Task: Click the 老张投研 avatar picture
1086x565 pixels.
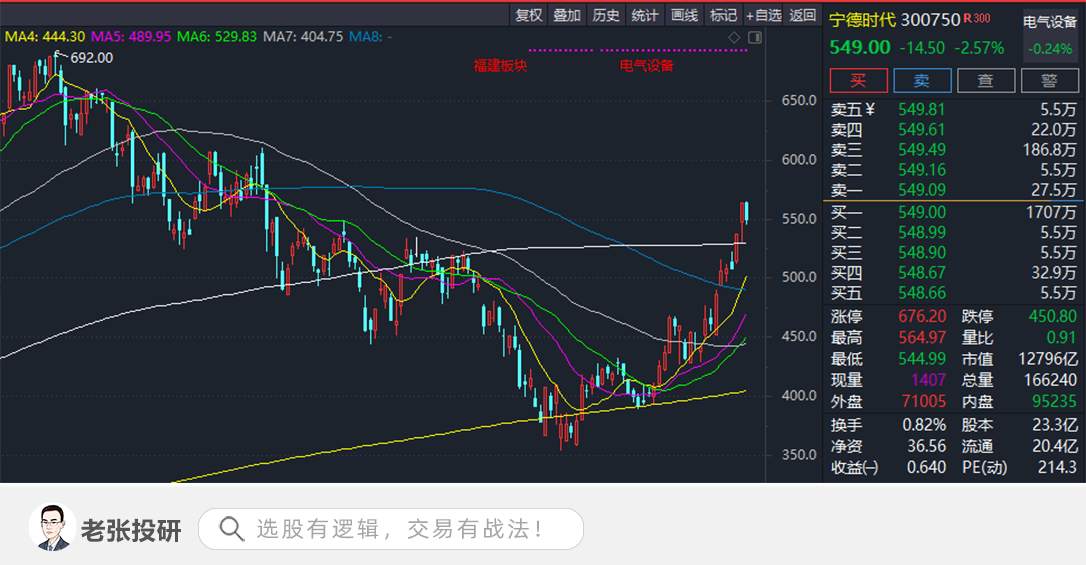Action: (52, 528)
